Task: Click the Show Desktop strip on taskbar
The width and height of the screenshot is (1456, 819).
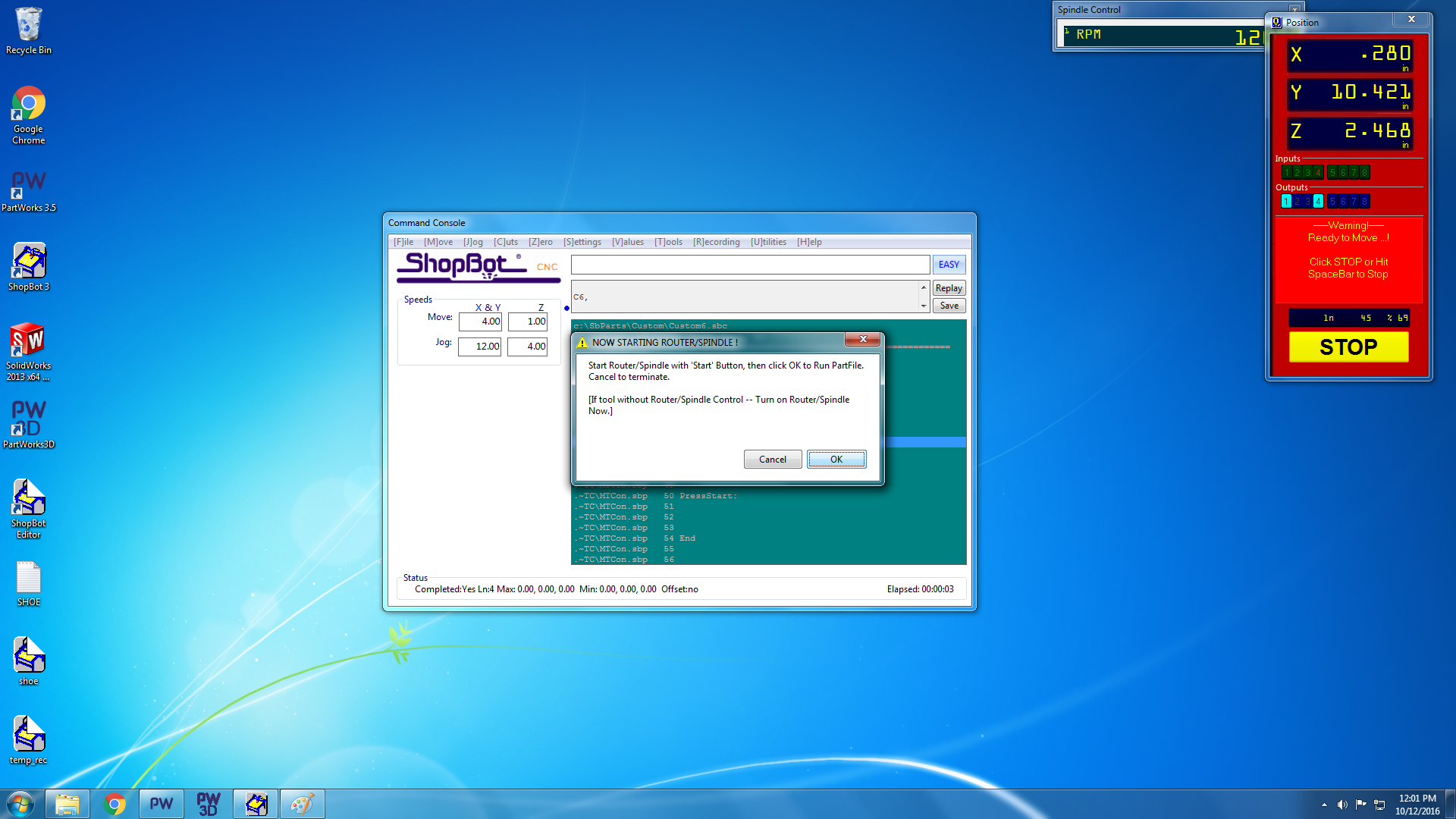Action: coord(1450,804)
